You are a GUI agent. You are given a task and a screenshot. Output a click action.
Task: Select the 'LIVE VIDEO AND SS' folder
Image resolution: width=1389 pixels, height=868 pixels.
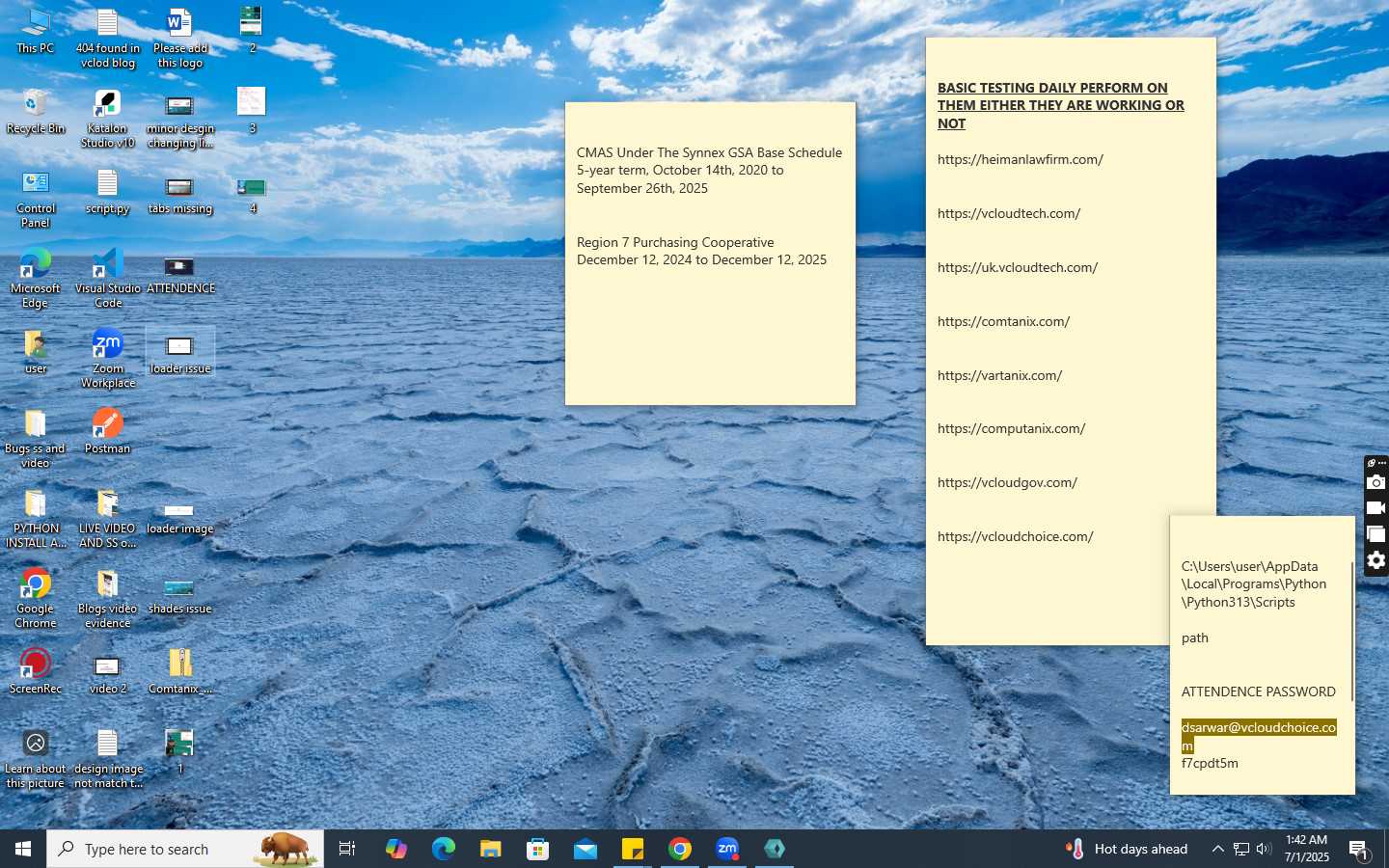[108, 519]
